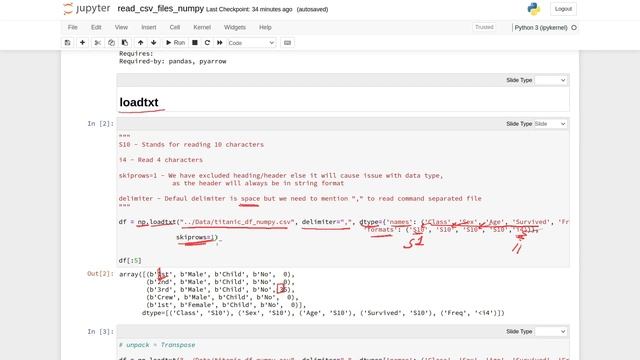Open the Insert menu
This screenshot has width=640, height=360.
[x=149, y=27]
